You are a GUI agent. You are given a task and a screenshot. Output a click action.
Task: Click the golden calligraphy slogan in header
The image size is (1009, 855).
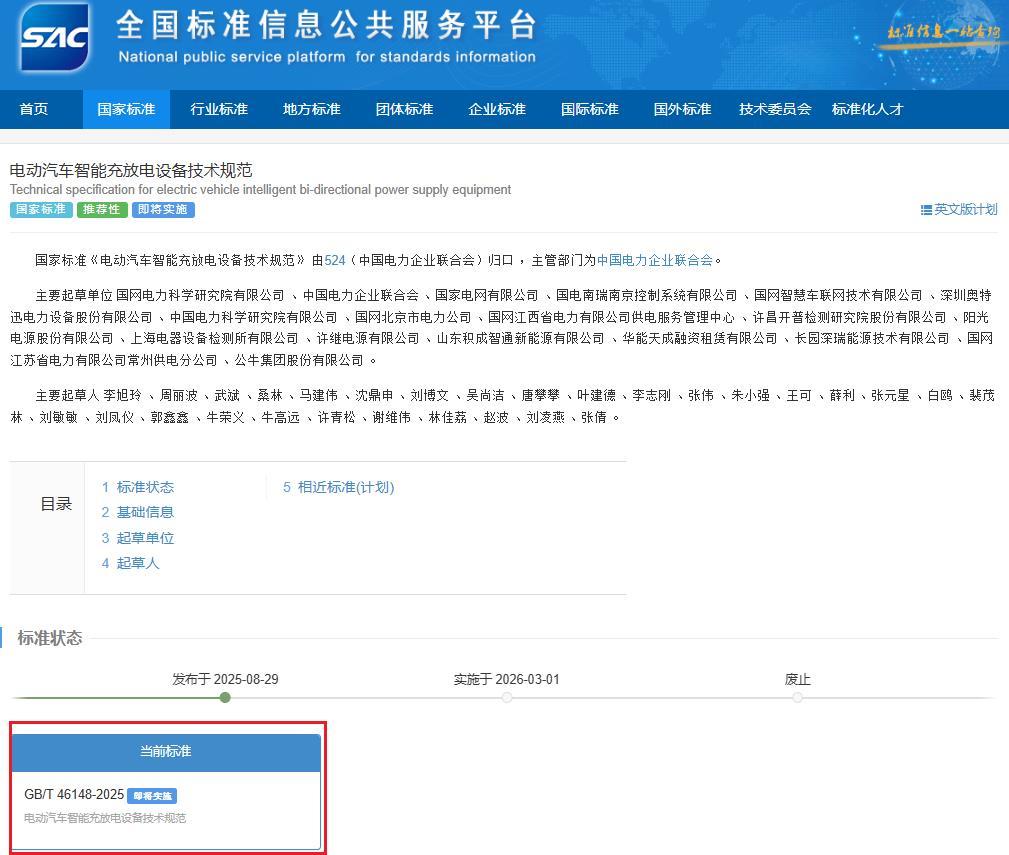(942, 32)
